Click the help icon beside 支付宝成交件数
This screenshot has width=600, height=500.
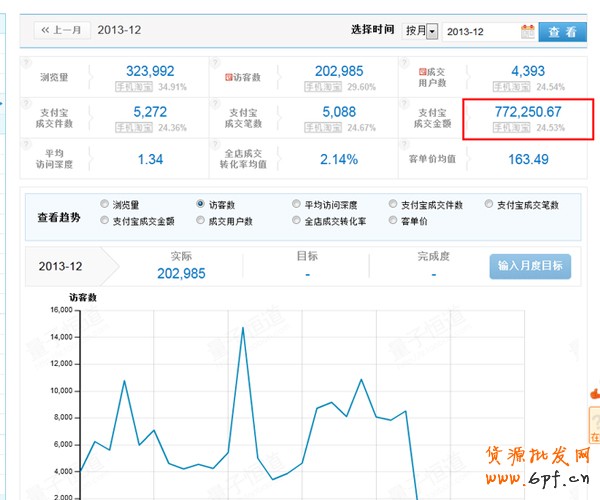point(26,103)
